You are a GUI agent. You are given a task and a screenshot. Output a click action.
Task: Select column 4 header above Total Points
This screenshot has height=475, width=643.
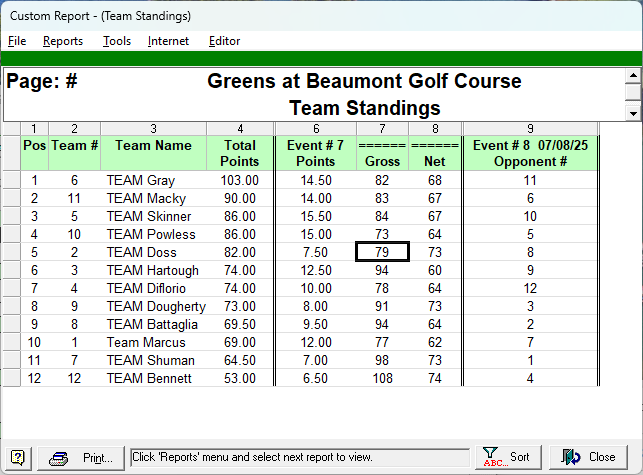click(x=240, y=128)
